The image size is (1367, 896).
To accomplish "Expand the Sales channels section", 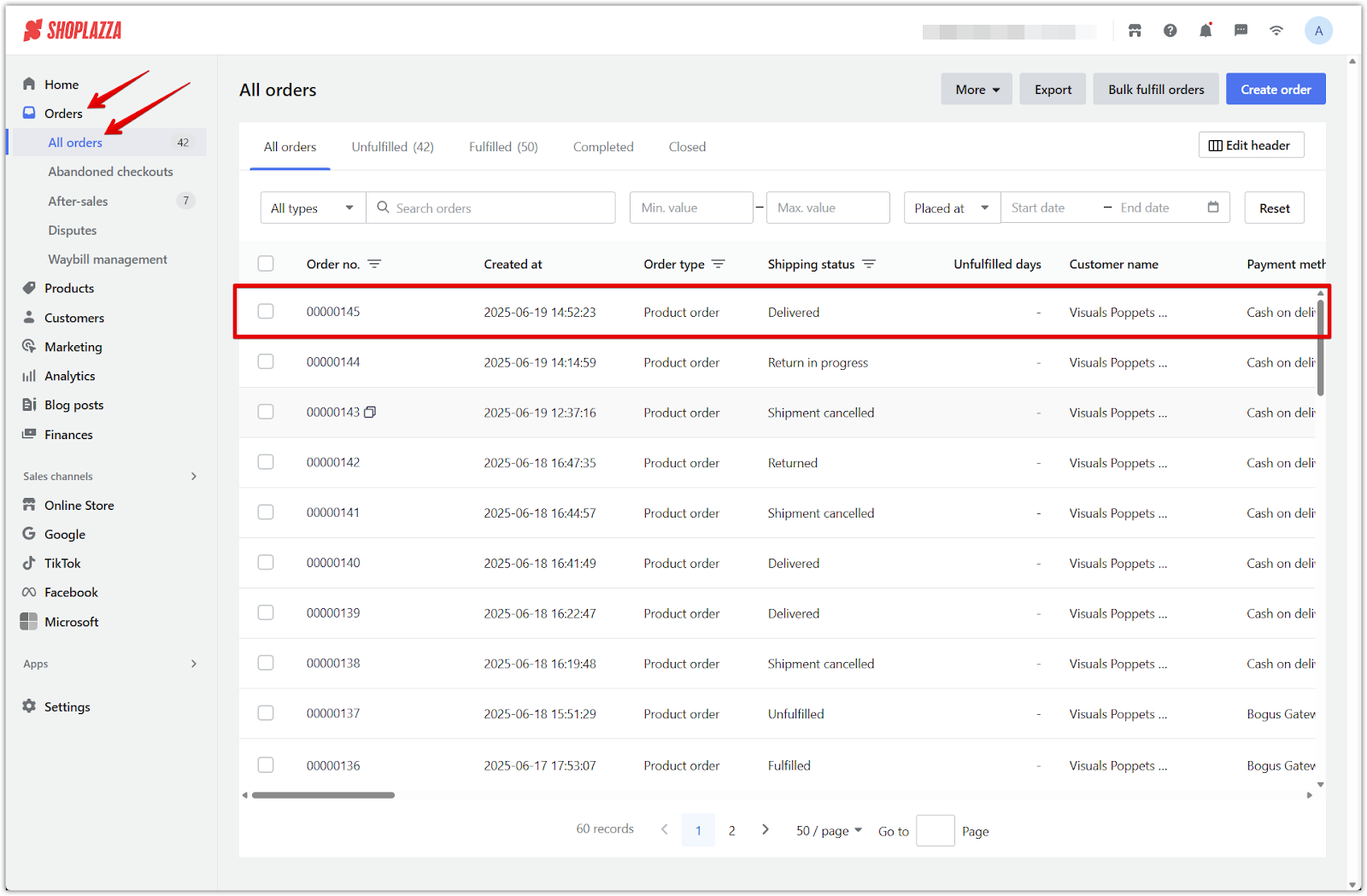I will tap(194, 476).
